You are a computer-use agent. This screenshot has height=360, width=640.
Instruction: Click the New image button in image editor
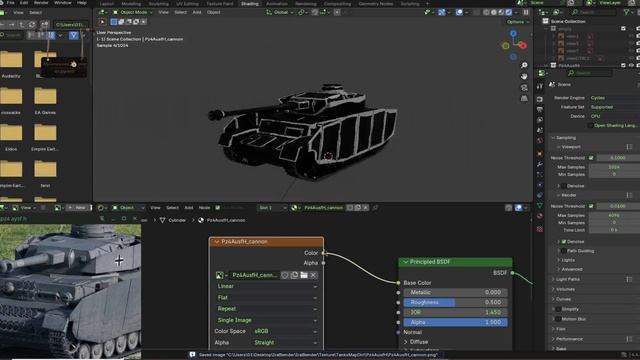tap(78, 208)
